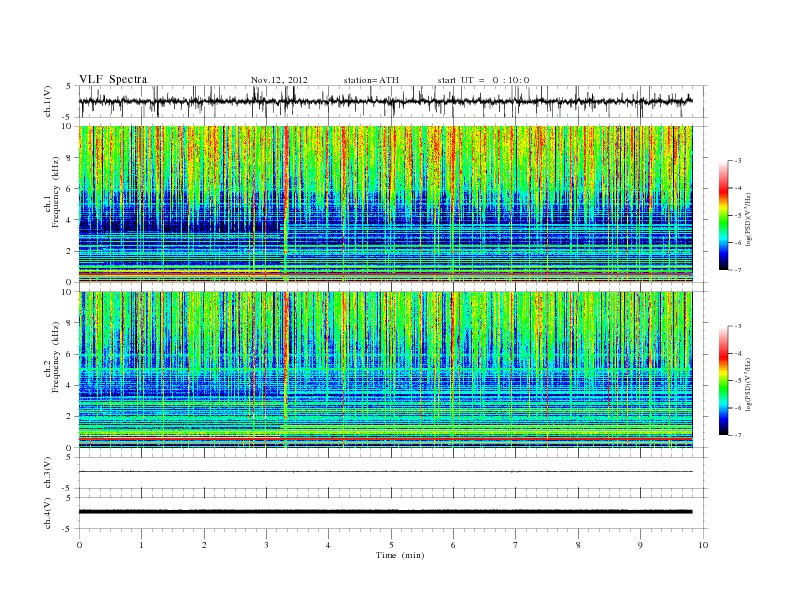Viewport: 792px width, 612px height.
Task: Click time axis tick label "7"
Action: point(516,545)
